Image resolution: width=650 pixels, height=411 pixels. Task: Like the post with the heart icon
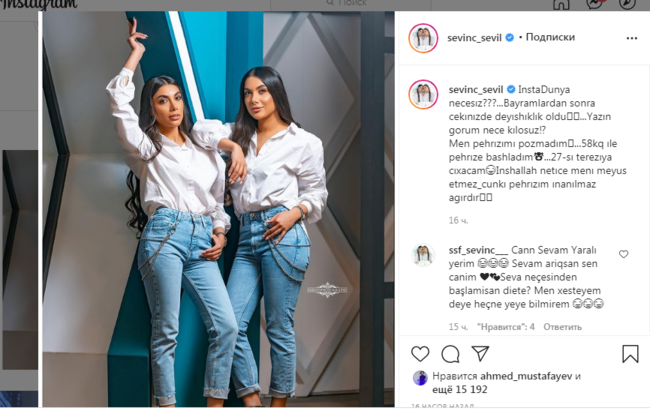tap(420, 354)
